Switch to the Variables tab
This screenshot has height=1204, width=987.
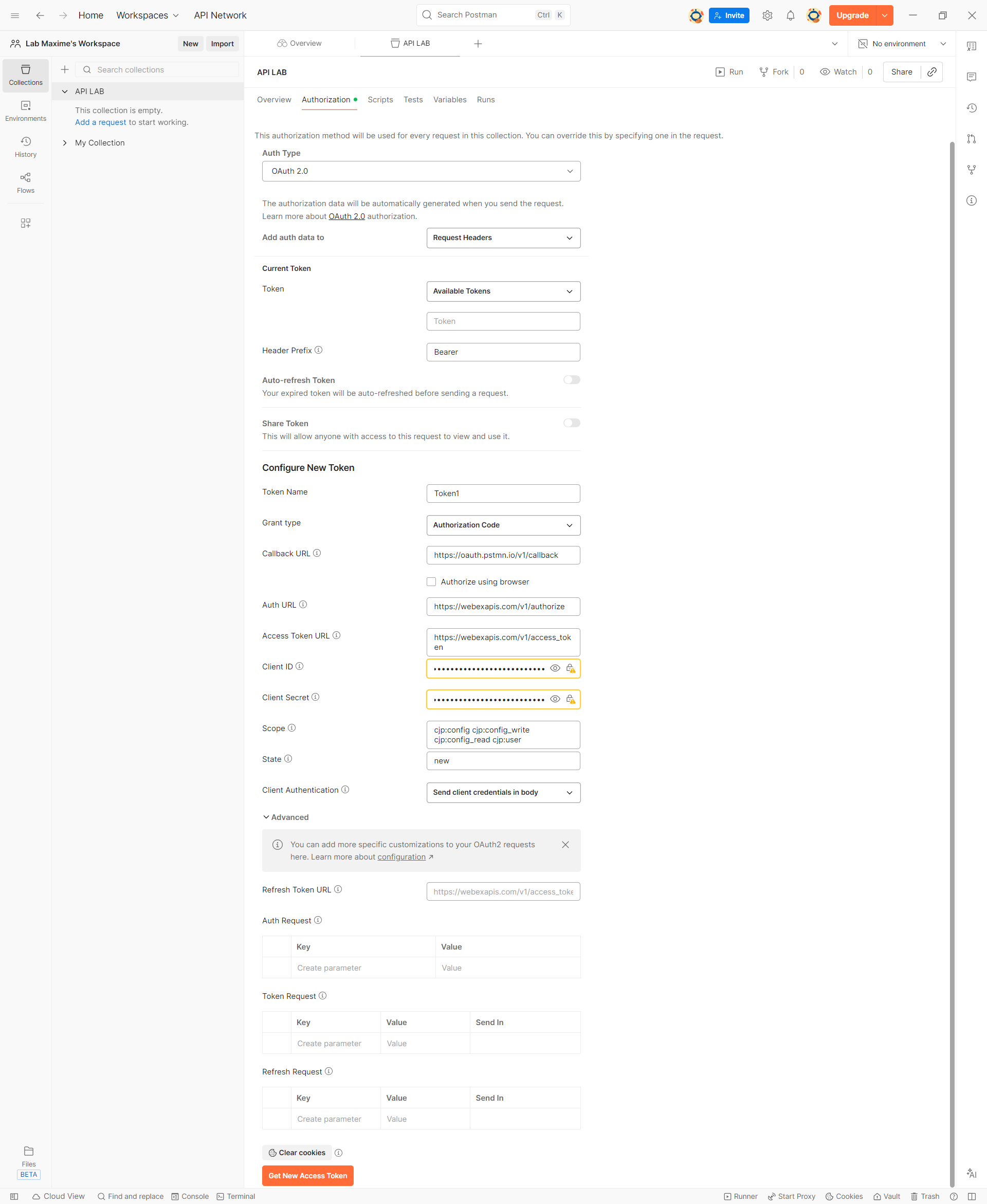[449, 100]
